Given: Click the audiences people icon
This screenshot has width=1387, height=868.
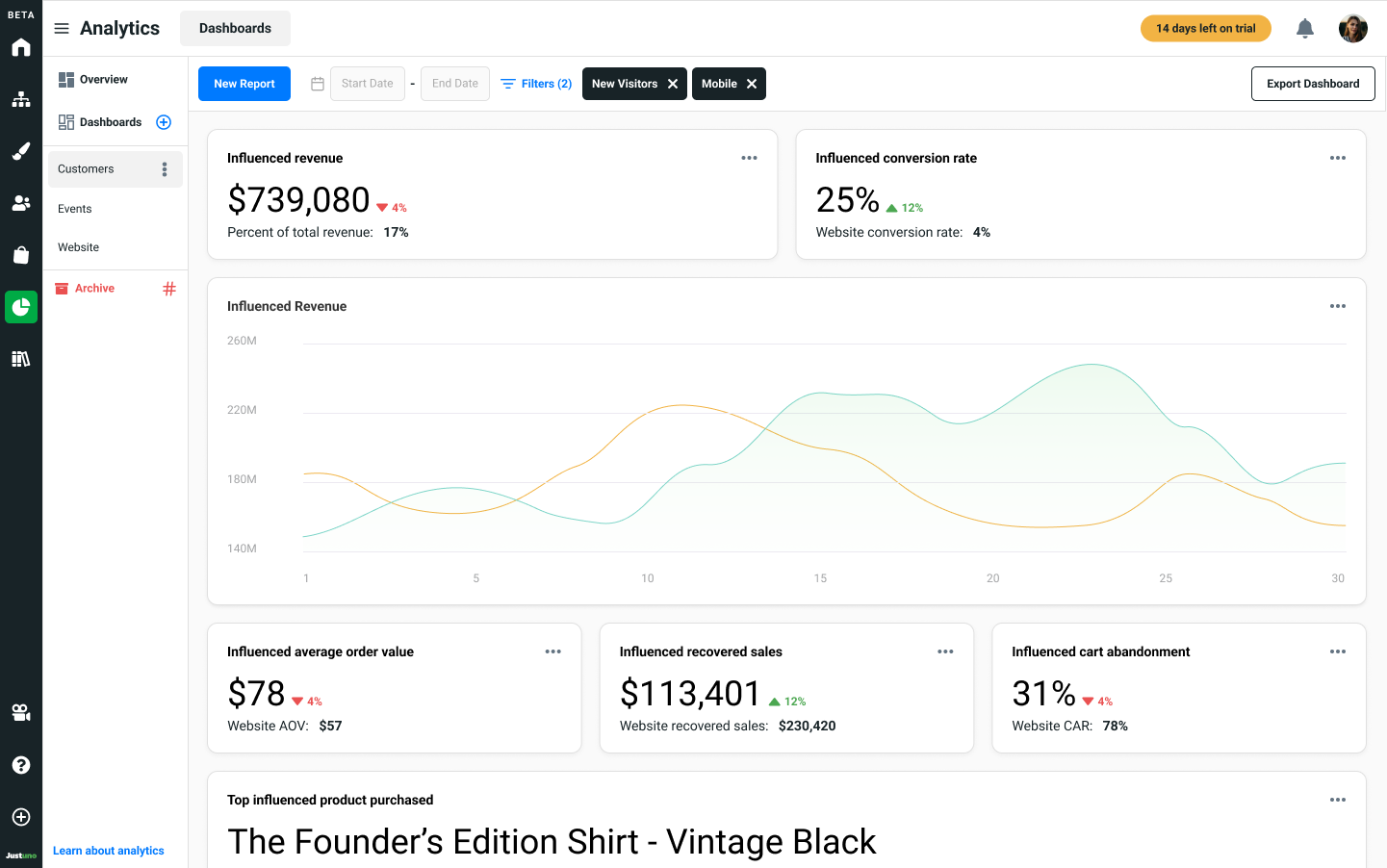Looking at the screenshot, I should (x=21, y=202).
